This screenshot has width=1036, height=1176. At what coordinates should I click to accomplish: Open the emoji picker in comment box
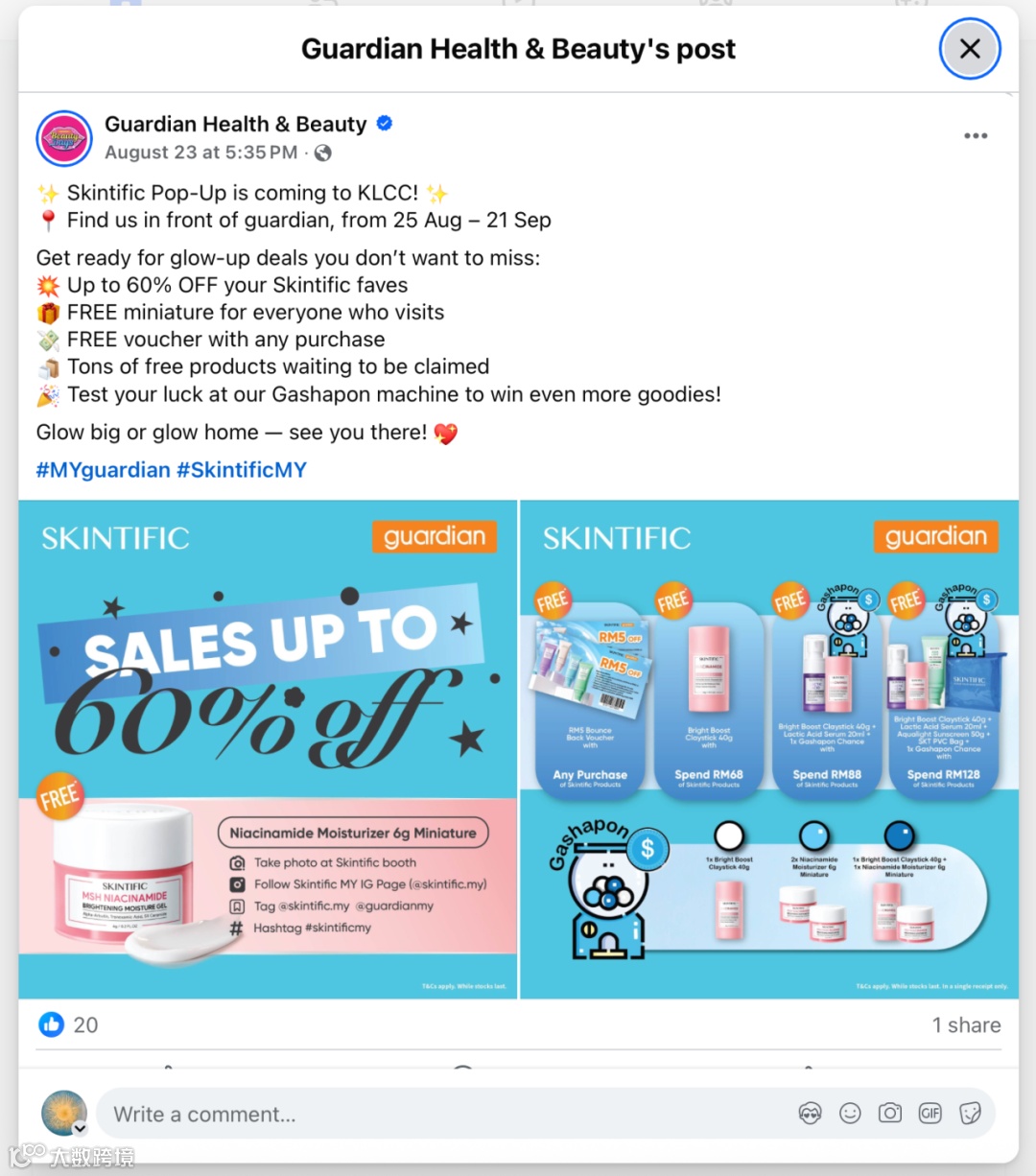(x=850, y=1114)
